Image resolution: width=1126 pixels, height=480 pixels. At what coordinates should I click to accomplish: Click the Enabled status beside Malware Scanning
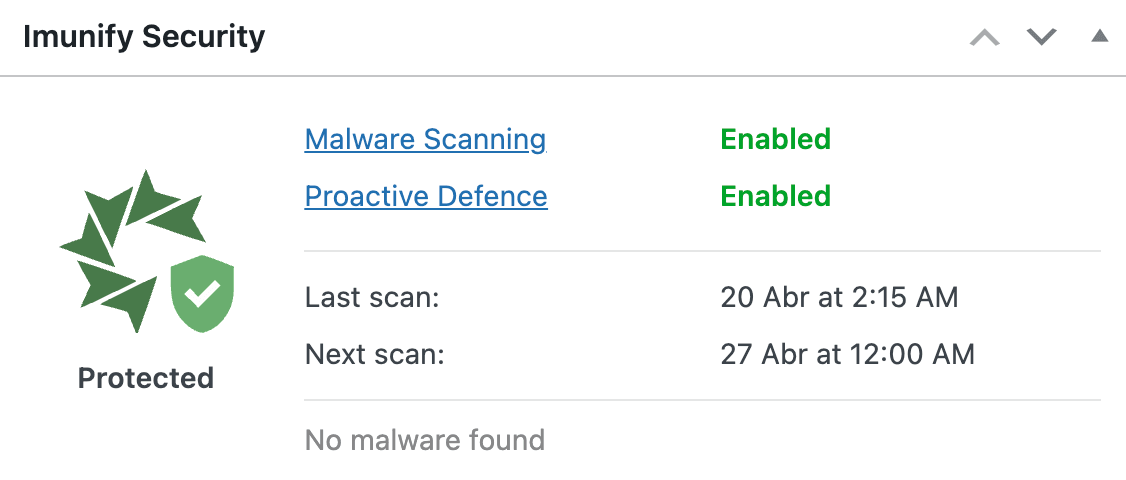click(775, 139)
